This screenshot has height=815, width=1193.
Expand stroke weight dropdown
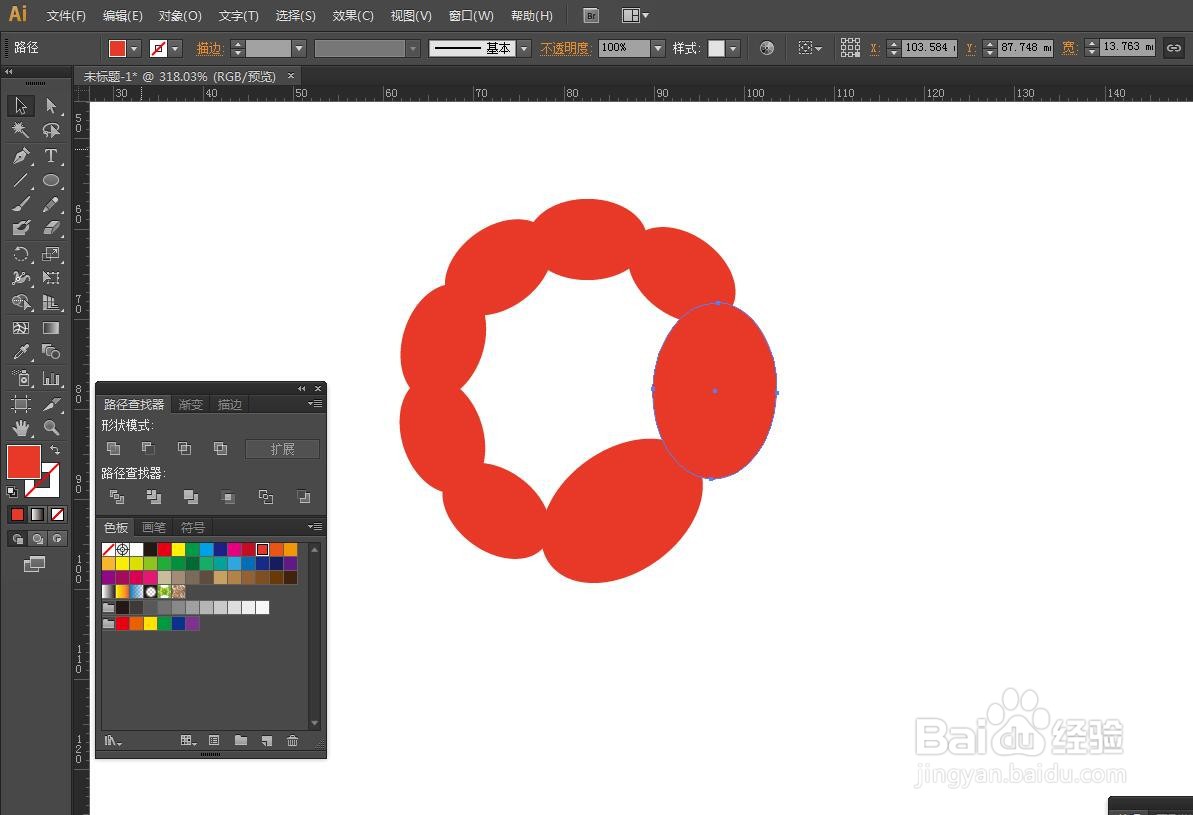coord(299,49)
